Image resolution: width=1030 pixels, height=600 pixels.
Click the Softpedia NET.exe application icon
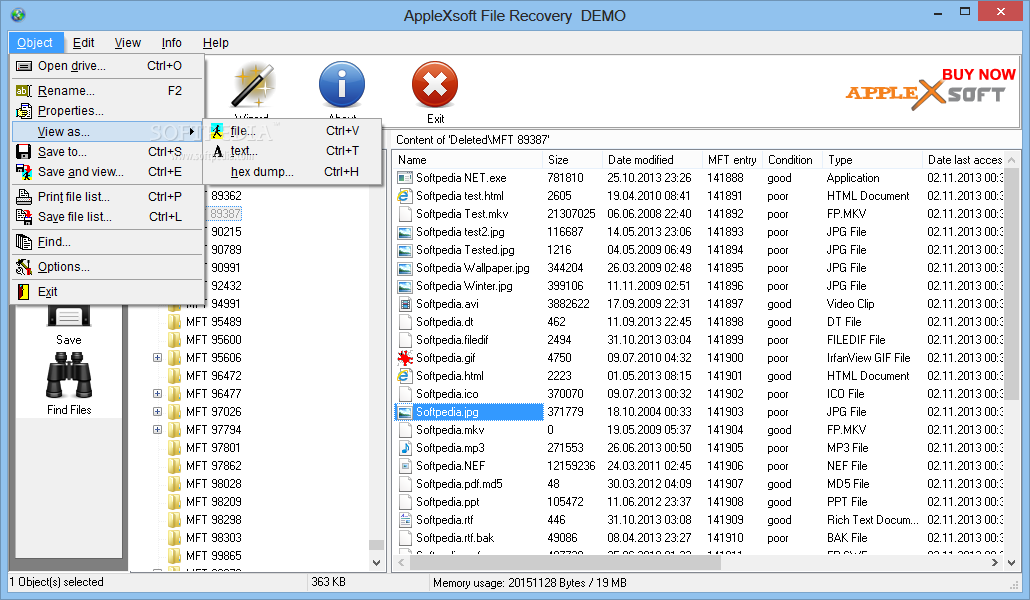(405, 178)
